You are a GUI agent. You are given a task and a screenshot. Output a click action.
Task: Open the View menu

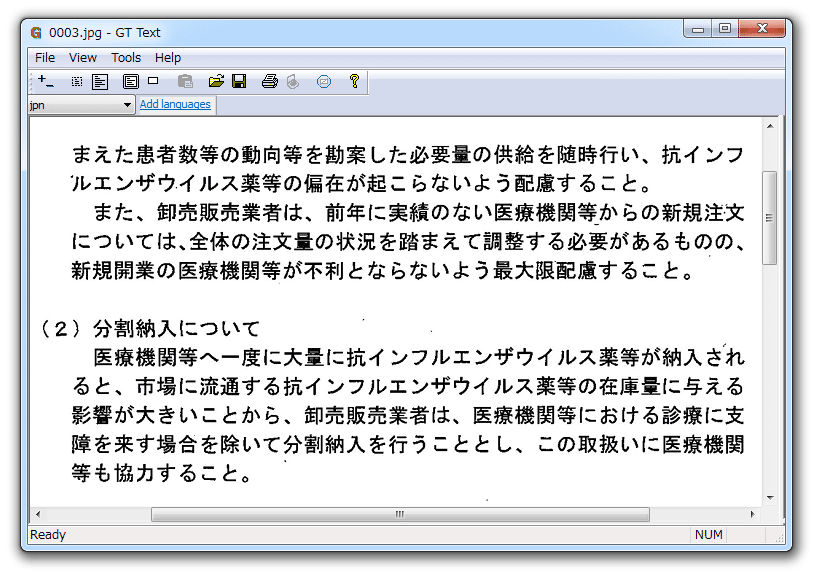83,58
